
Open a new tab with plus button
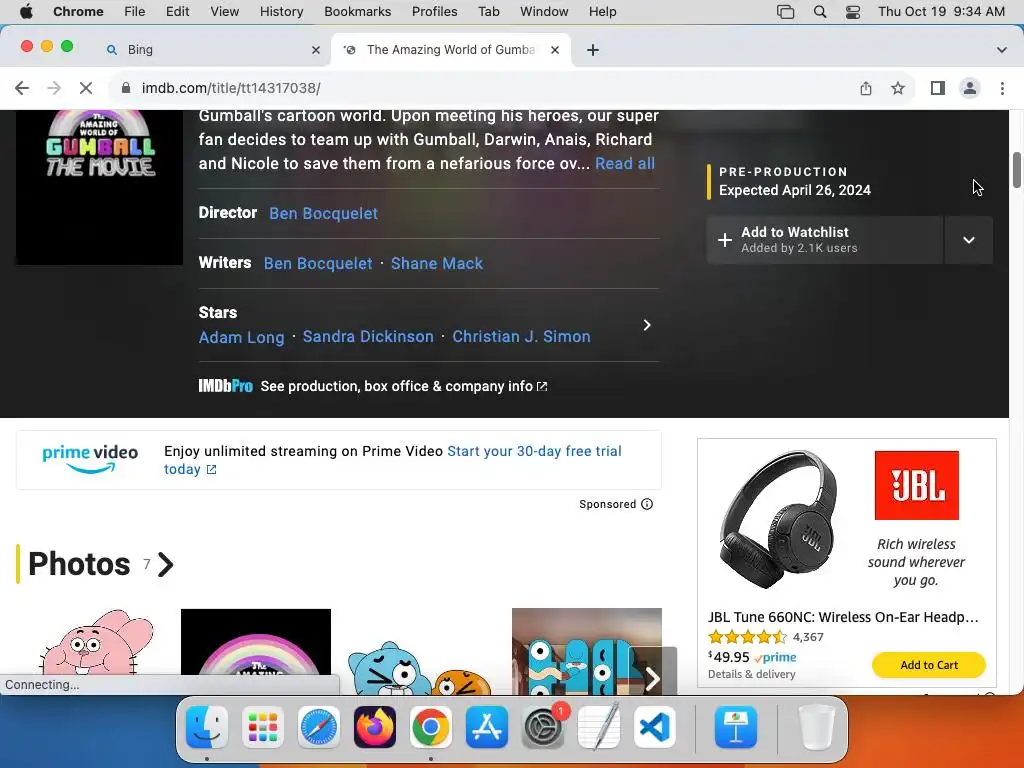point(592,50)
